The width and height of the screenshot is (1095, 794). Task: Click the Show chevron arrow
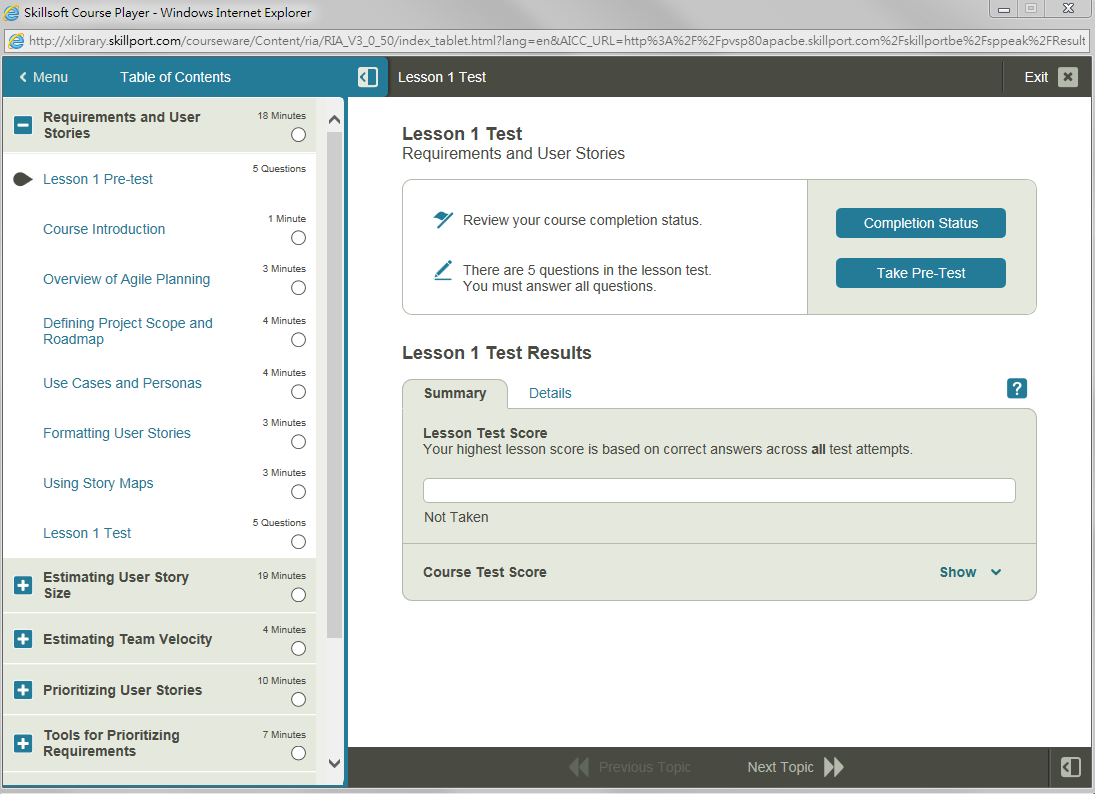[996, 572]
